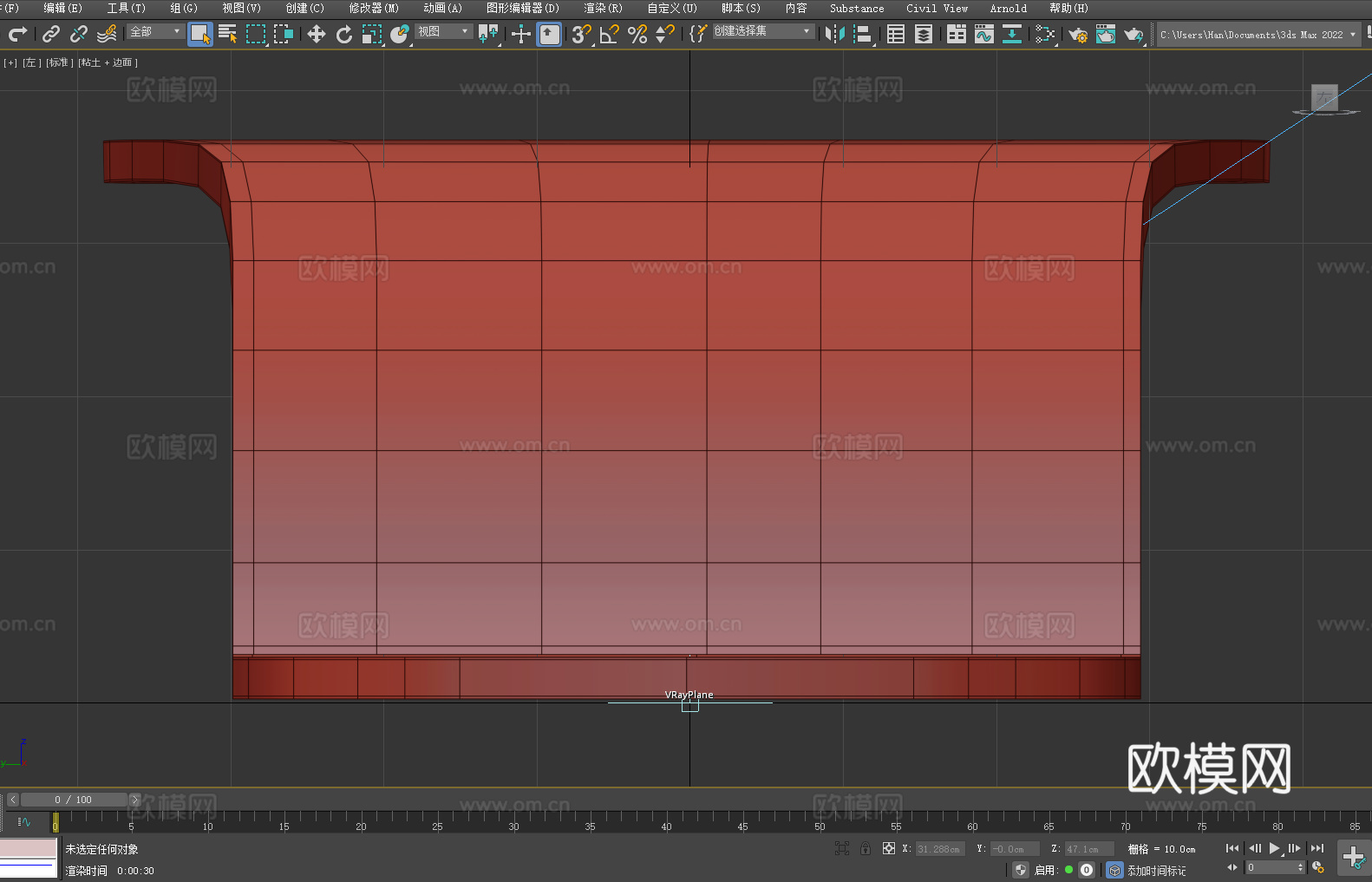Click the Z coordinate input field
The height and width of the screenshot is (882, 1372).
pyautogui.click(x=1089, y=849)
